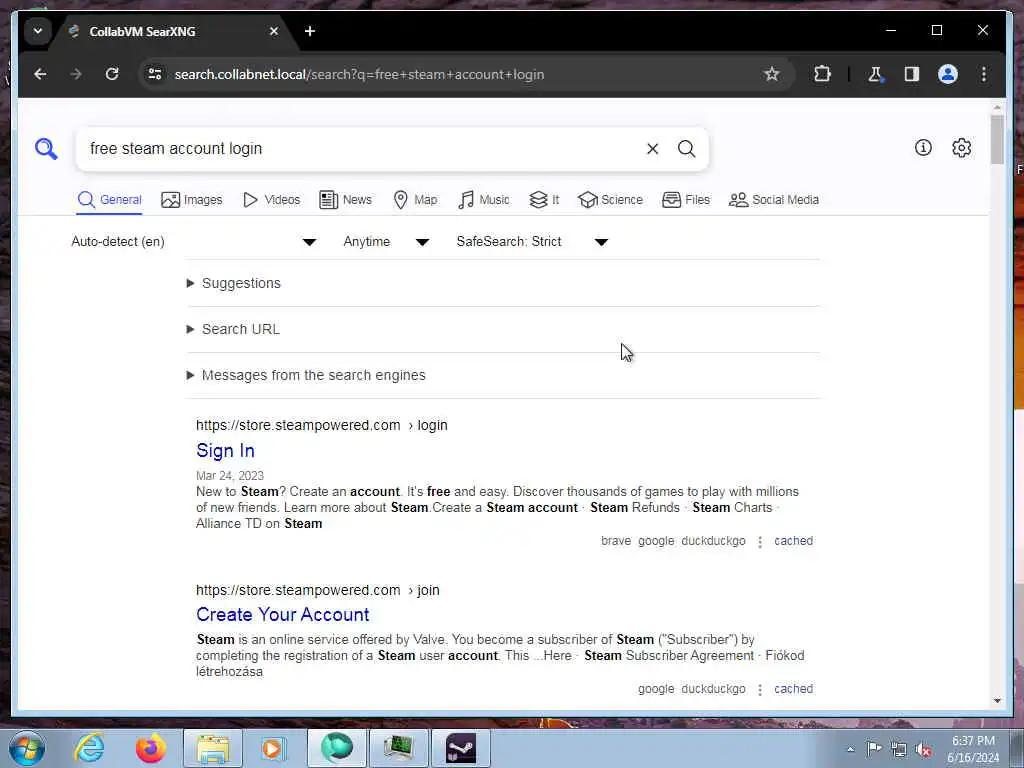Open Windows Media Player taskbar icon
Viewport: 1024px width, 768px height.
coord(272,748)
